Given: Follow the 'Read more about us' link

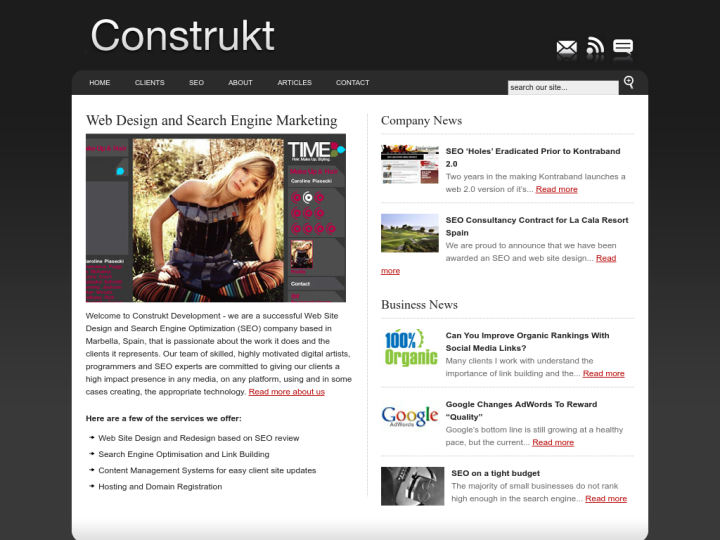Looking at the screenshot, I should [286, 392].
